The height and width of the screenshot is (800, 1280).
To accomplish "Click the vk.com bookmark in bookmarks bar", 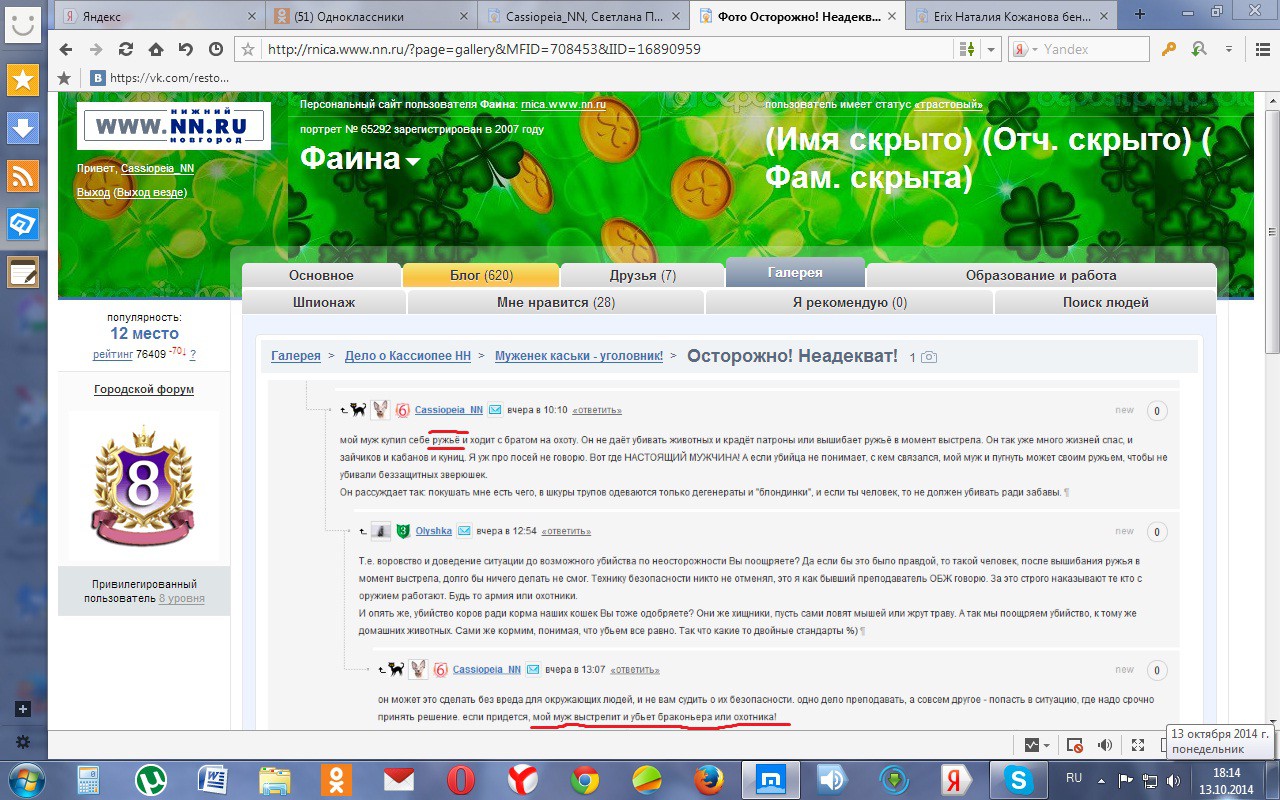I will 158,77.
